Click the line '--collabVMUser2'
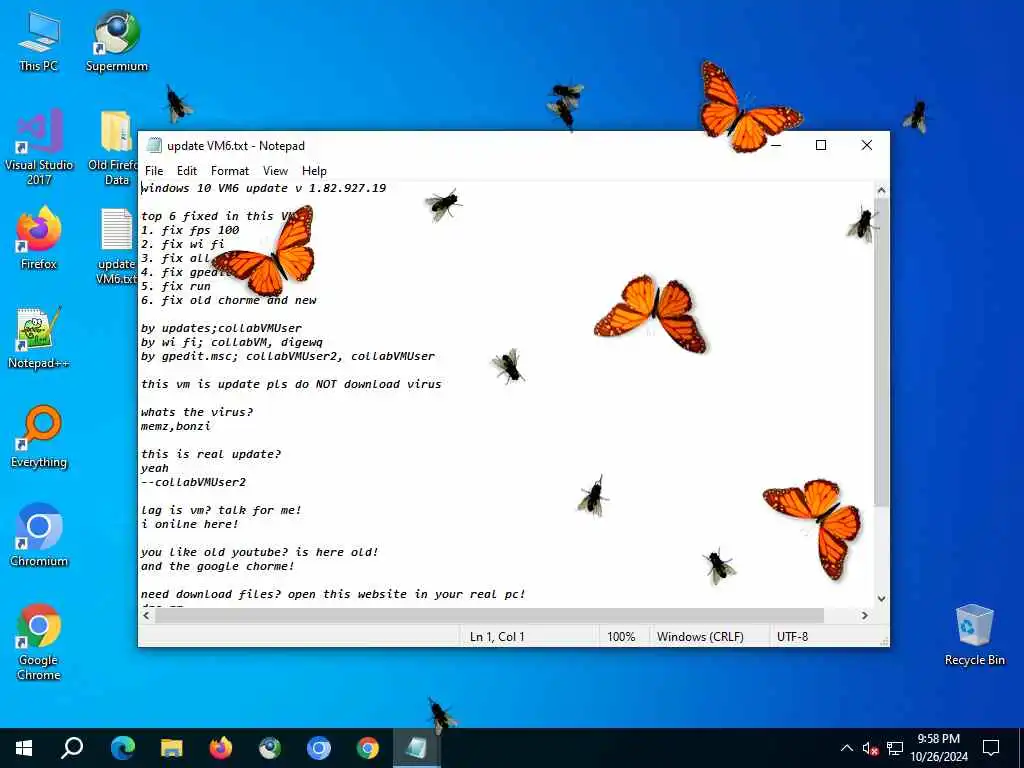Screen dimensions: 1024x768 tap(194, 482)
